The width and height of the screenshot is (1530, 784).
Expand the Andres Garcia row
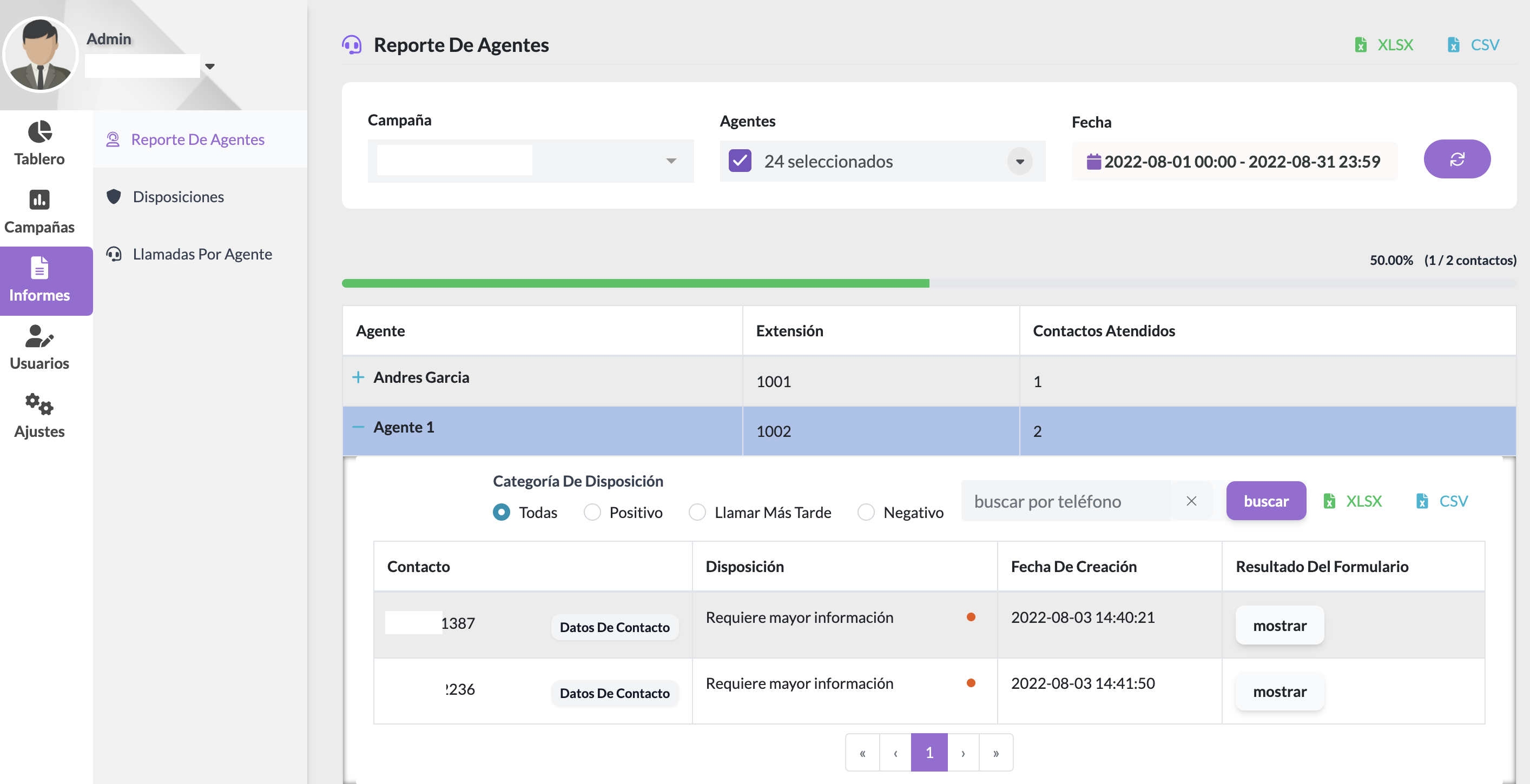click(x=358, y=377)
